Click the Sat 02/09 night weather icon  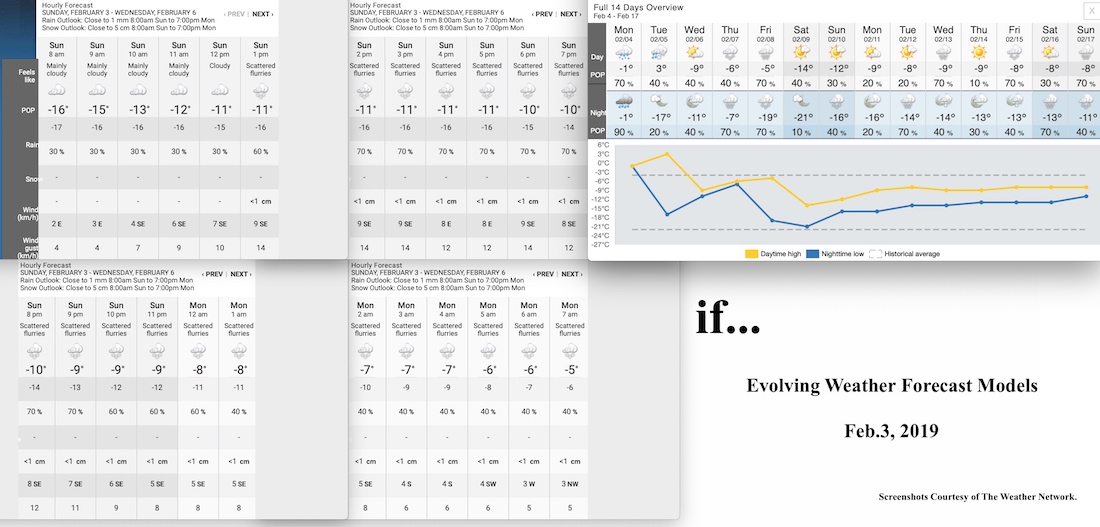tap(801, 102)
